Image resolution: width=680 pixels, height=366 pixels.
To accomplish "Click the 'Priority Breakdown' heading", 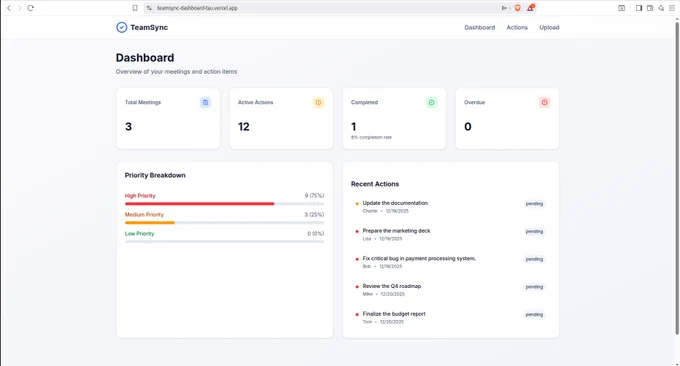I will 155,175.
